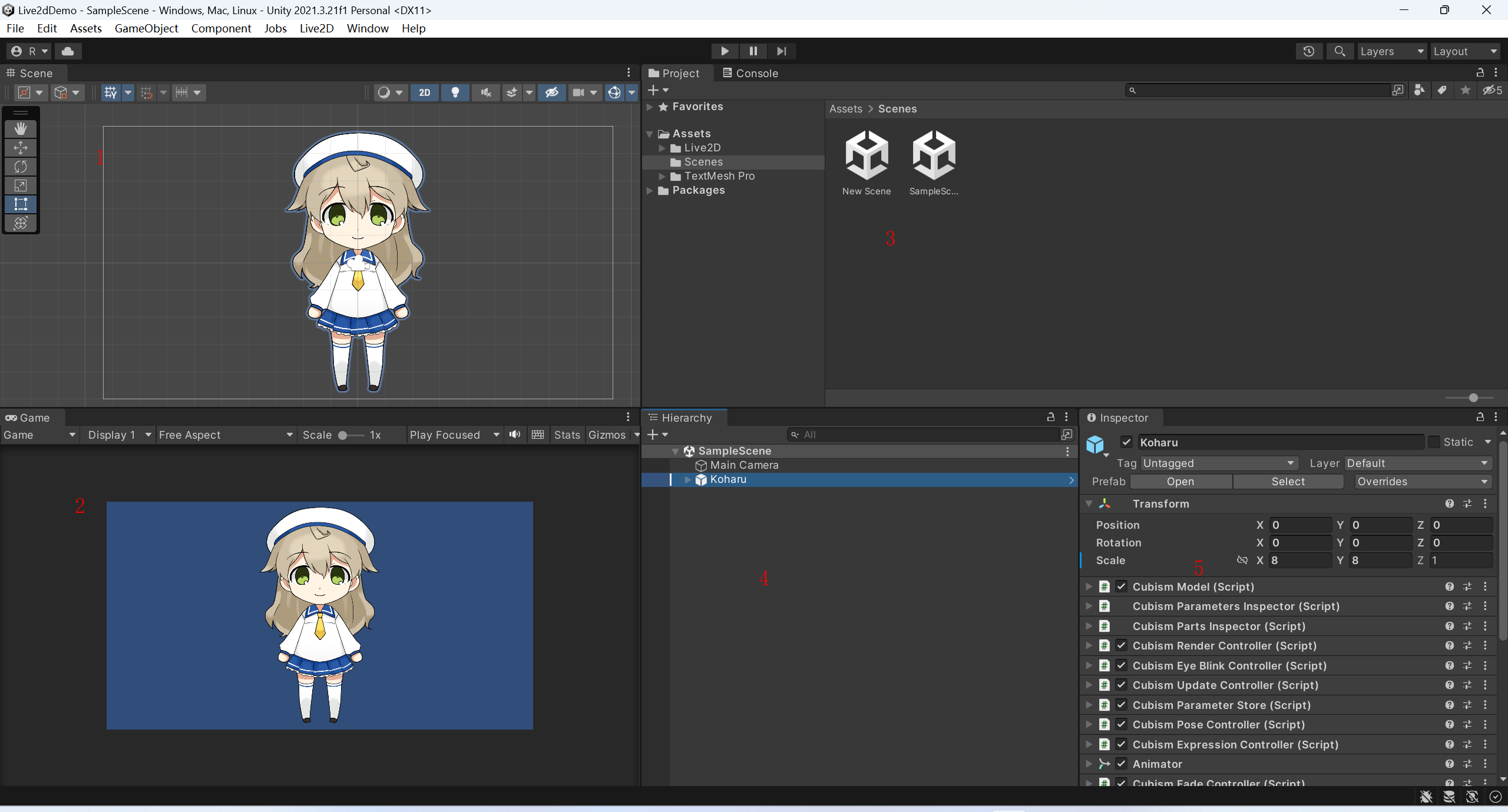1508x812 pixels.
Task: Lock the Inspector panel
Action: point(1480,417)
